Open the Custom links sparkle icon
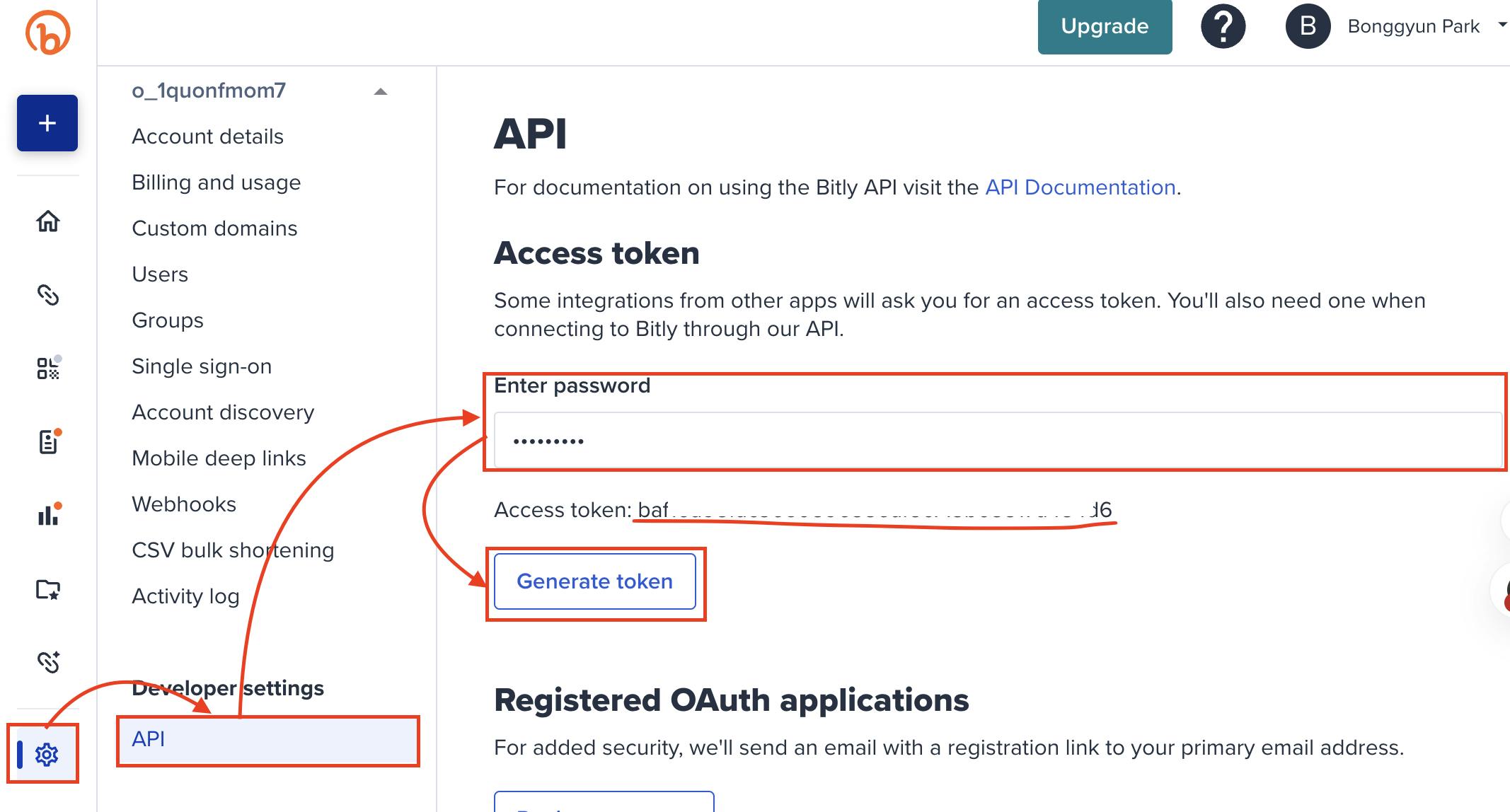The image size is (1510, 812). click(47, 662)
